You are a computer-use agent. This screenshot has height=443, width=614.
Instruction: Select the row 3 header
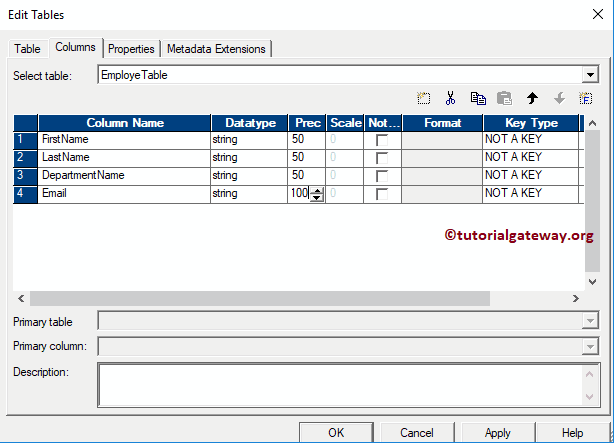[x=25, y=176]
